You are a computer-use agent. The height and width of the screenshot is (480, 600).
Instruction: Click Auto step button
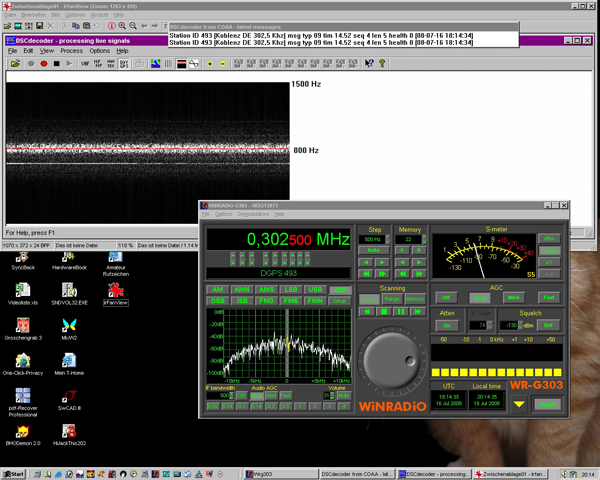(x=373, y=250)
